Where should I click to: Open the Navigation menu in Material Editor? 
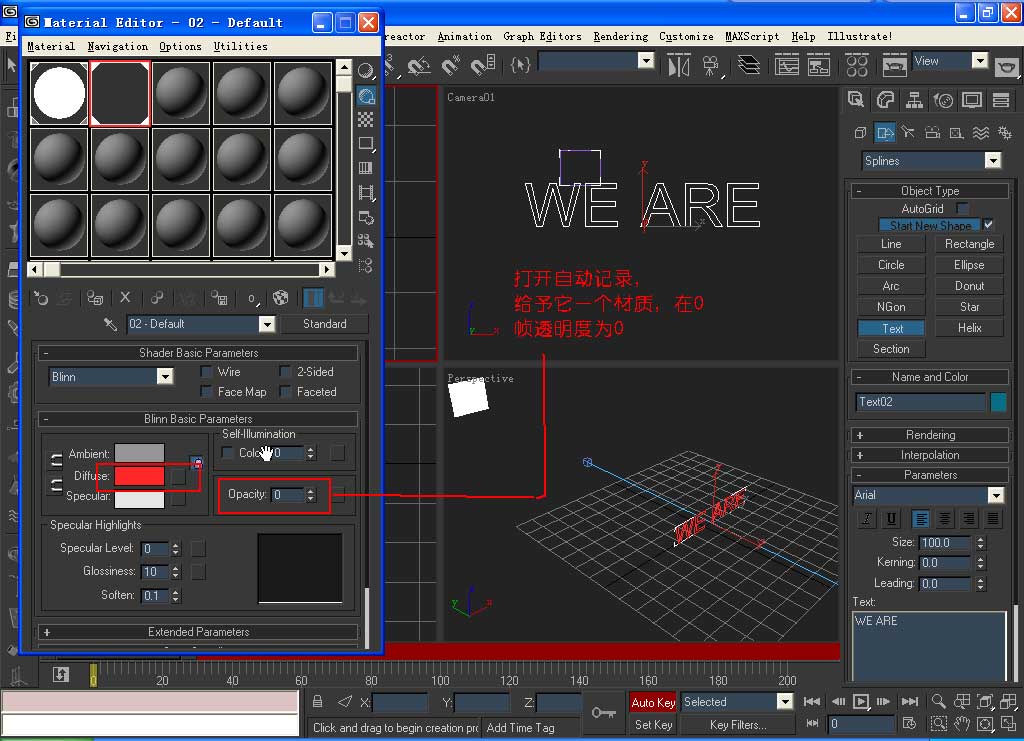point(118,46)
